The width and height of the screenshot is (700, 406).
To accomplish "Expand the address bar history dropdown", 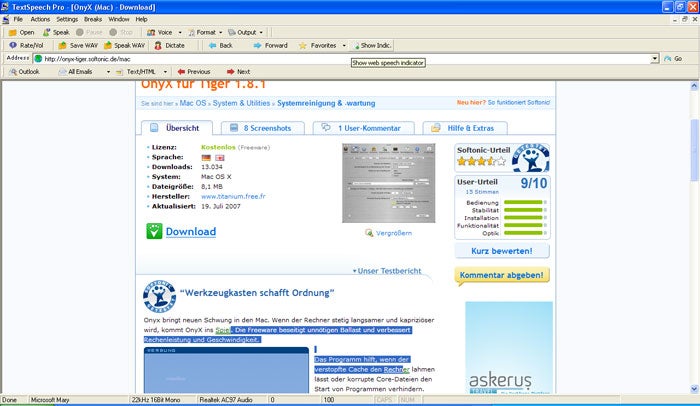I will tap(654, 59).
